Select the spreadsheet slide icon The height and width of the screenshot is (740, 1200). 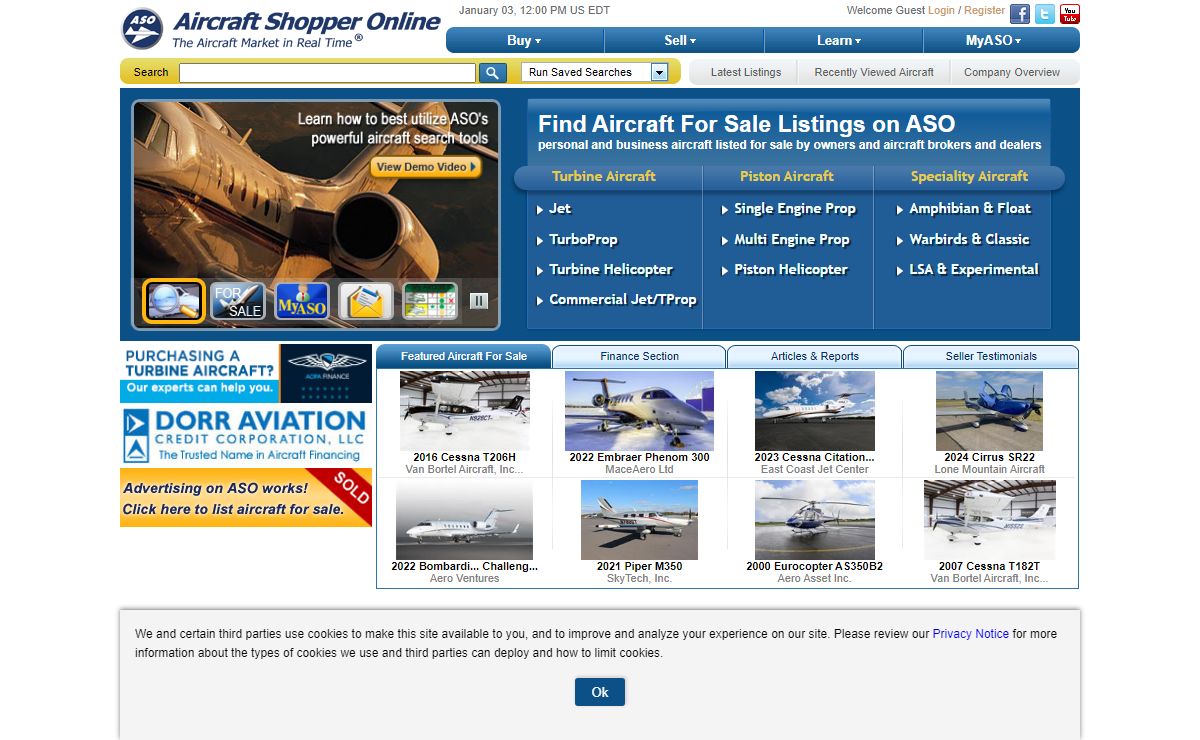[x=430, y=301]
